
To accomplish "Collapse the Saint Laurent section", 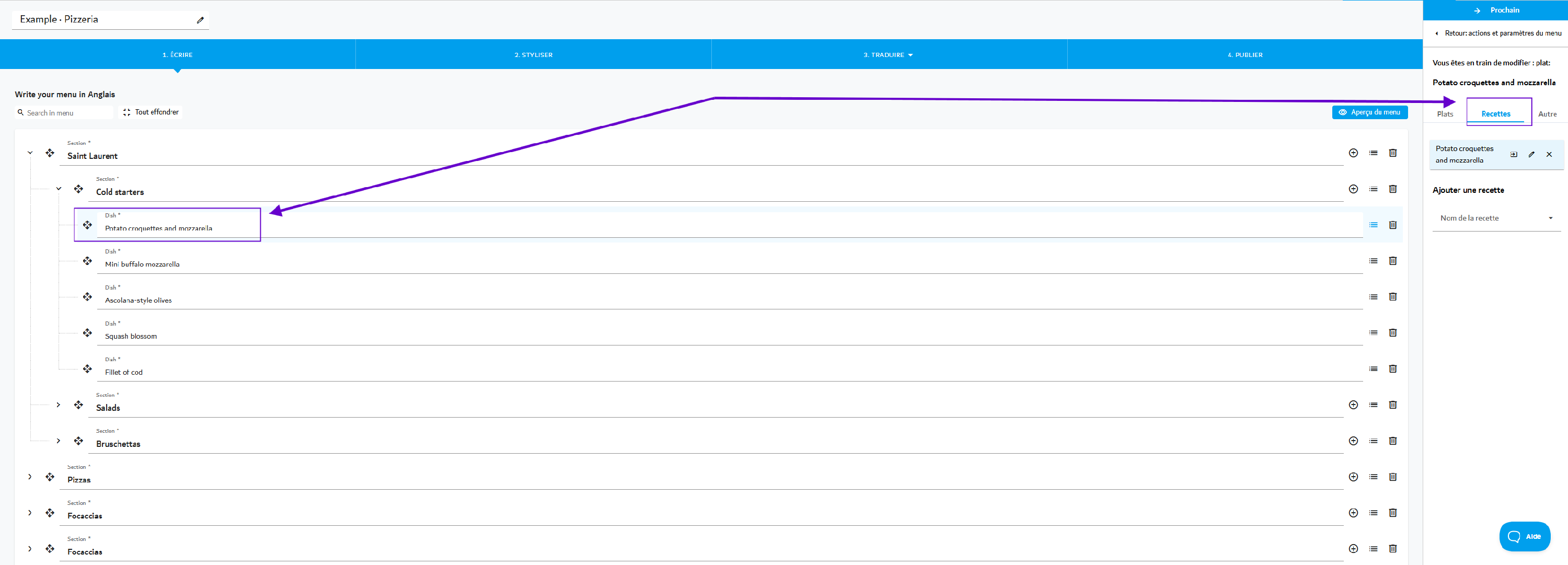I will [x=30, y=153].
